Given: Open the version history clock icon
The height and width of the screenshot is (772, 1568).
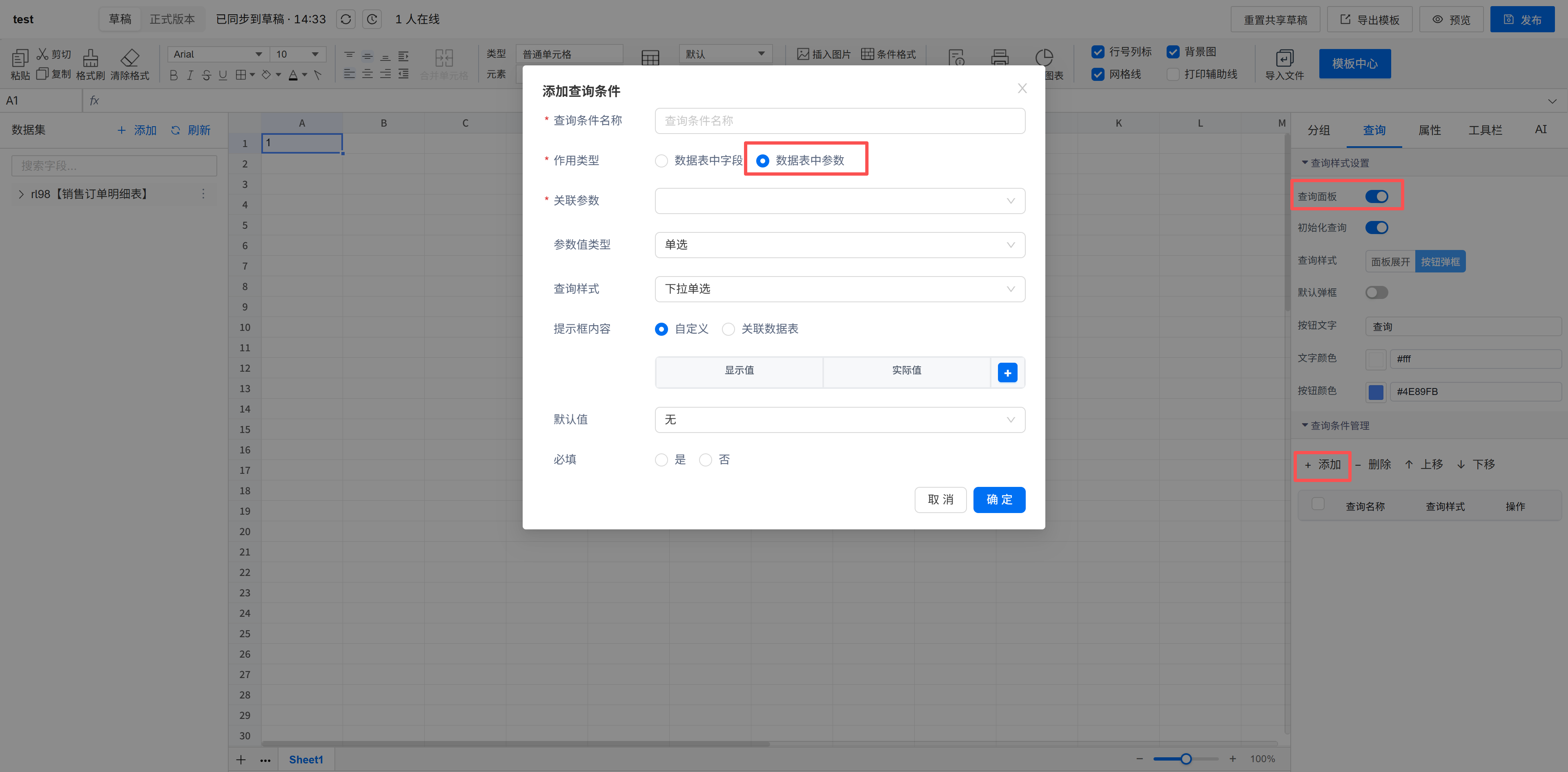Looking at the screenshot, I should coord(372,19).
